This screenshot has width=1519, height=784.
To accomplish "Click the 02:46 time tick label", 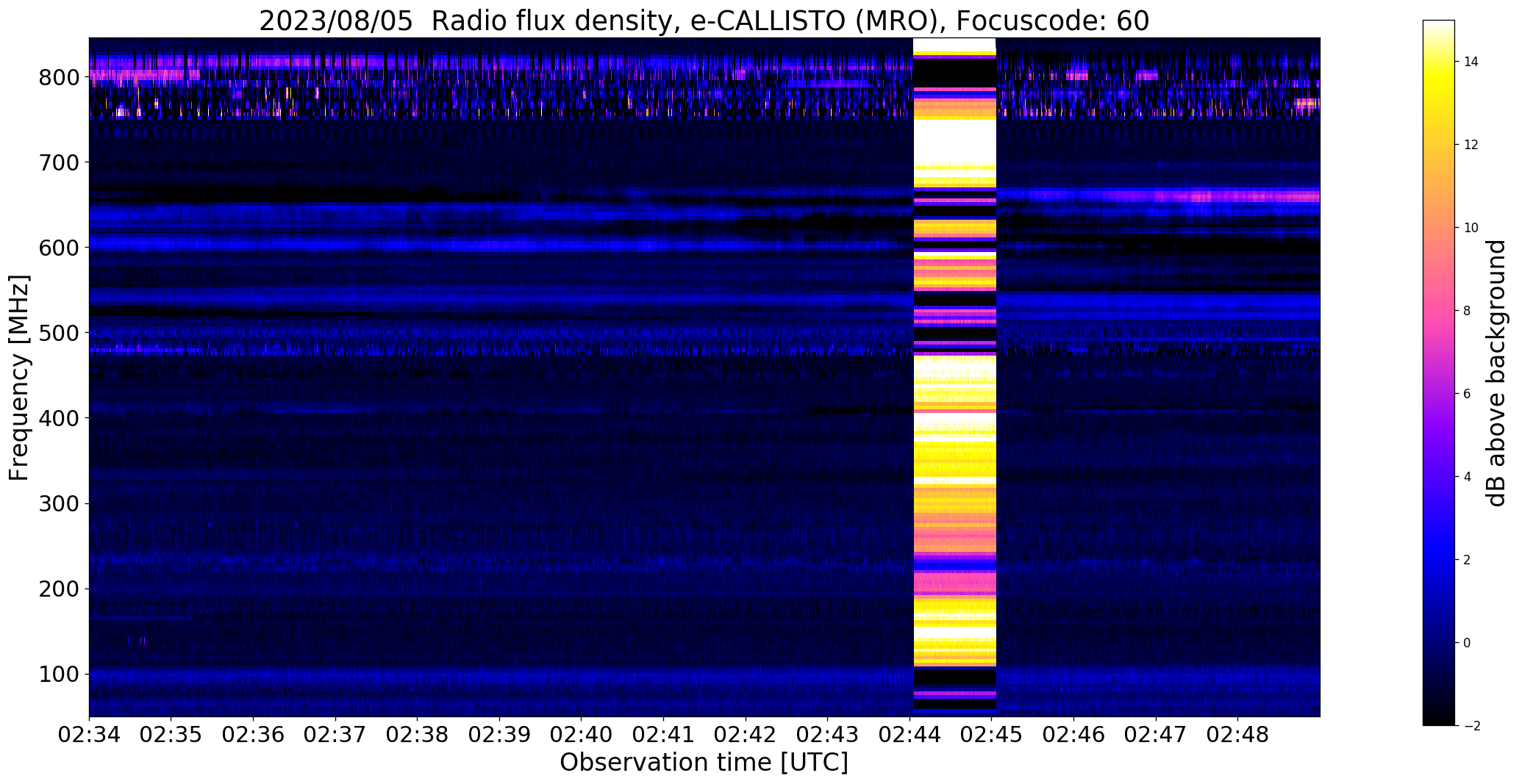I will coord(1074,736).
